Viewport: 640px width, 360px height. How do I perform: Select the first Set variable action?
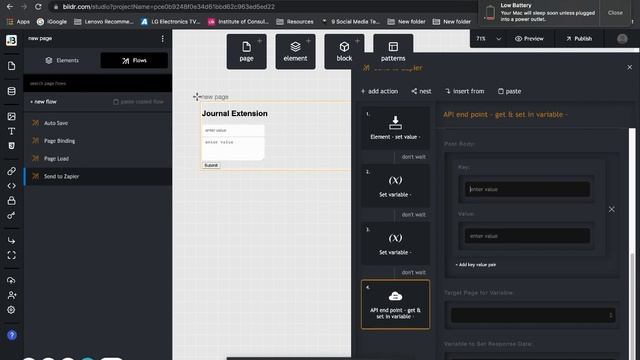(395, 186)
